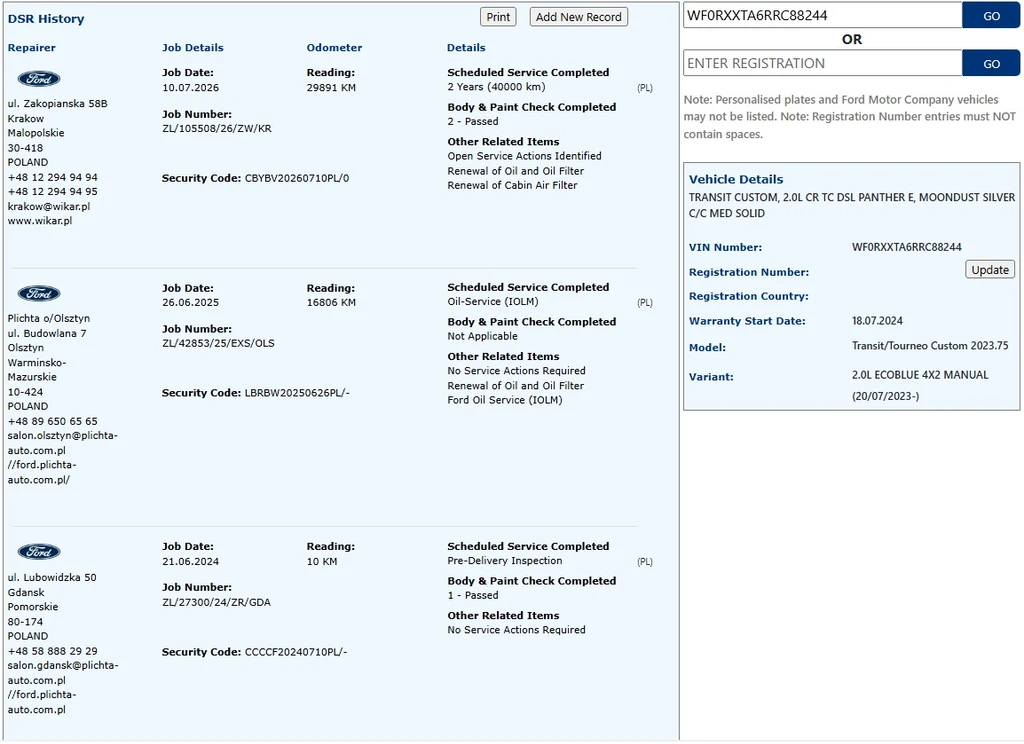Viewport: 1024px width, 744px height.
Task: Click GO next to the VIN field
Action: tap(991, 16)
